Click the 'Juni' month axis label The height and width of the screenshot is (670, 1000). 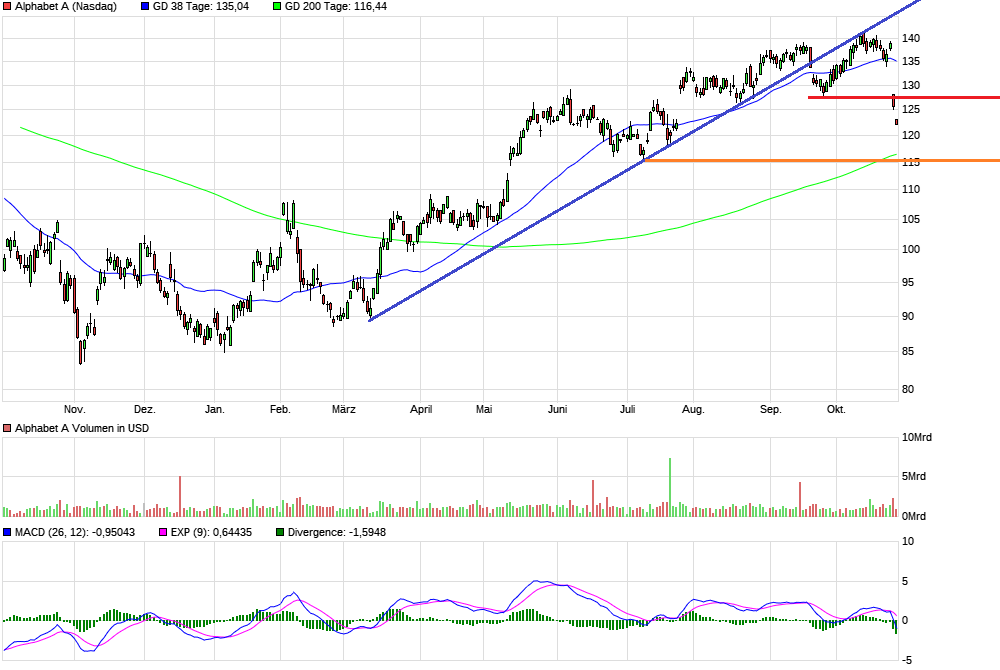tap(557, 409)
